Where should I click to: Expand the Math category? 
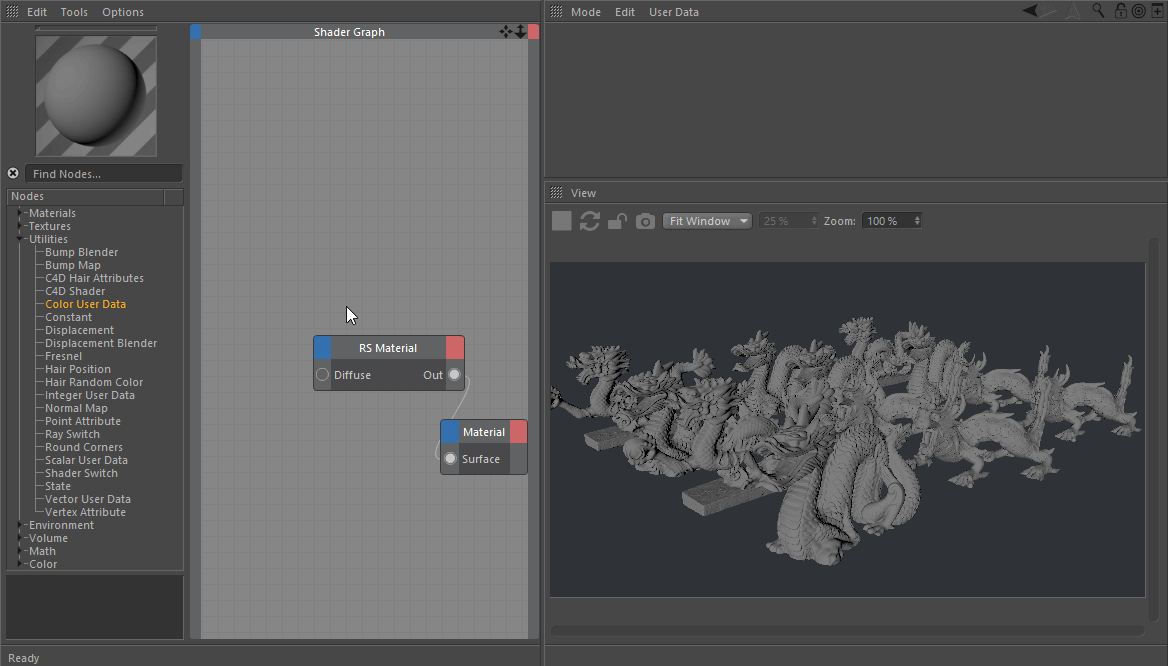tap(19, 551)
